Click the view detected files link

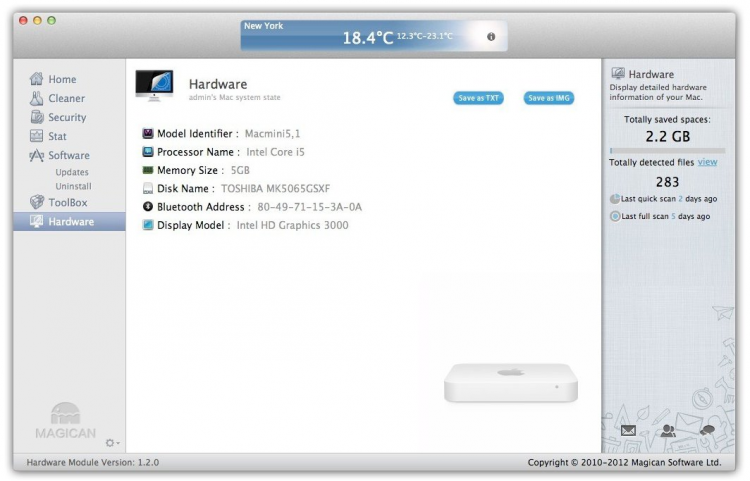707,162
